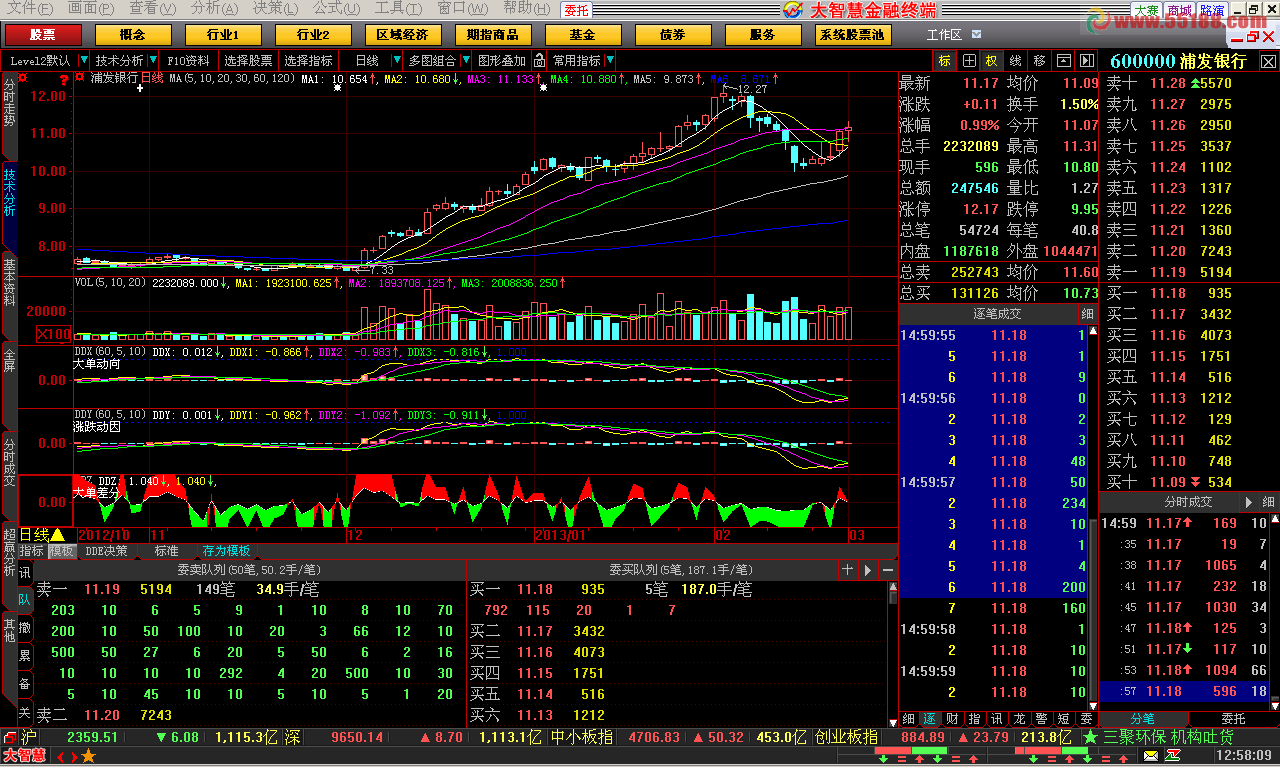Switch to the 分笔 bottom tab
Screen dimensions: 1280x768
tap(1143, 719)
